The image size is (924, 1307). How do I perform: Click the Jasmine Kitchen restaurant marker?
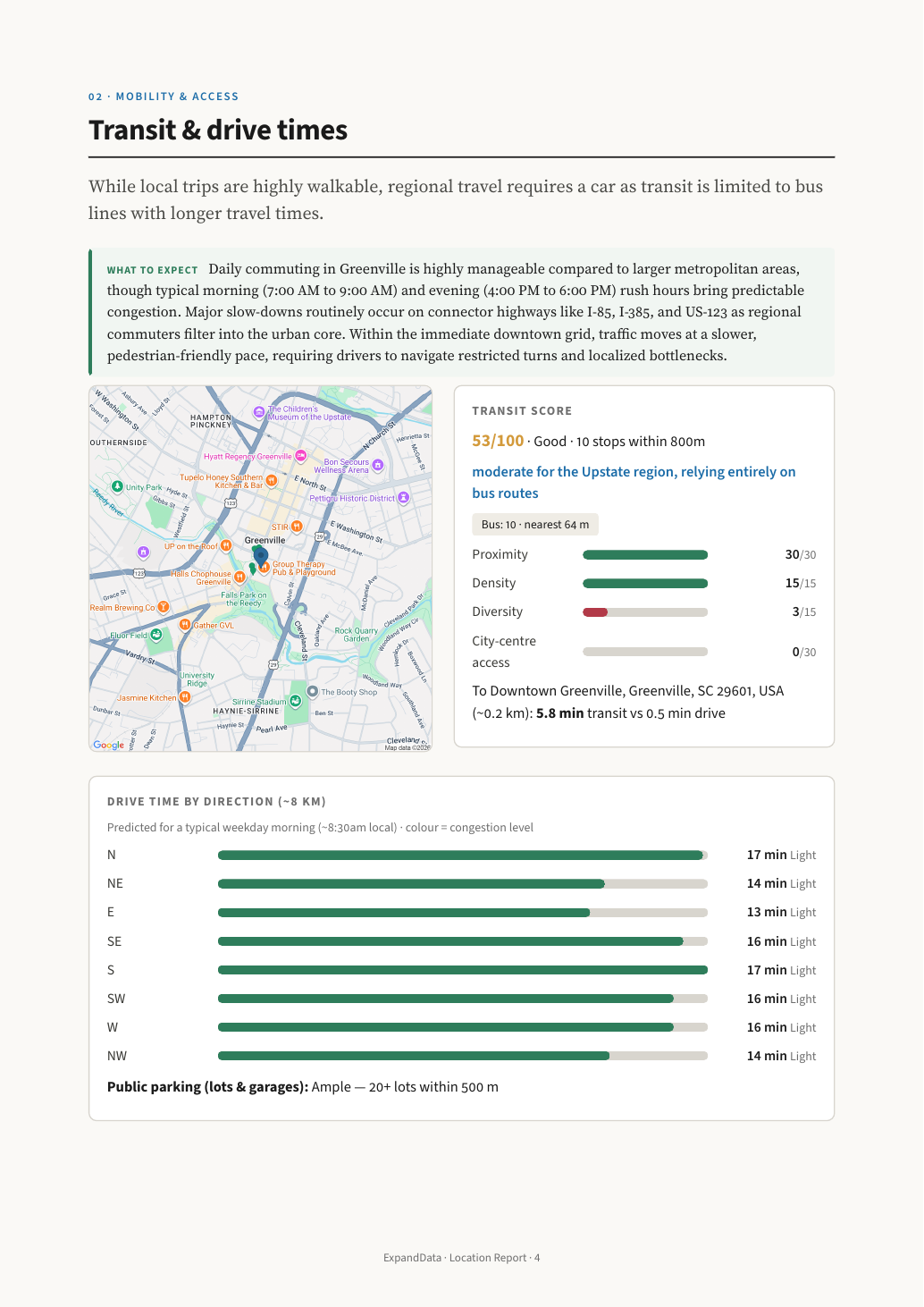pyautogui.click(x=185, y=696)
